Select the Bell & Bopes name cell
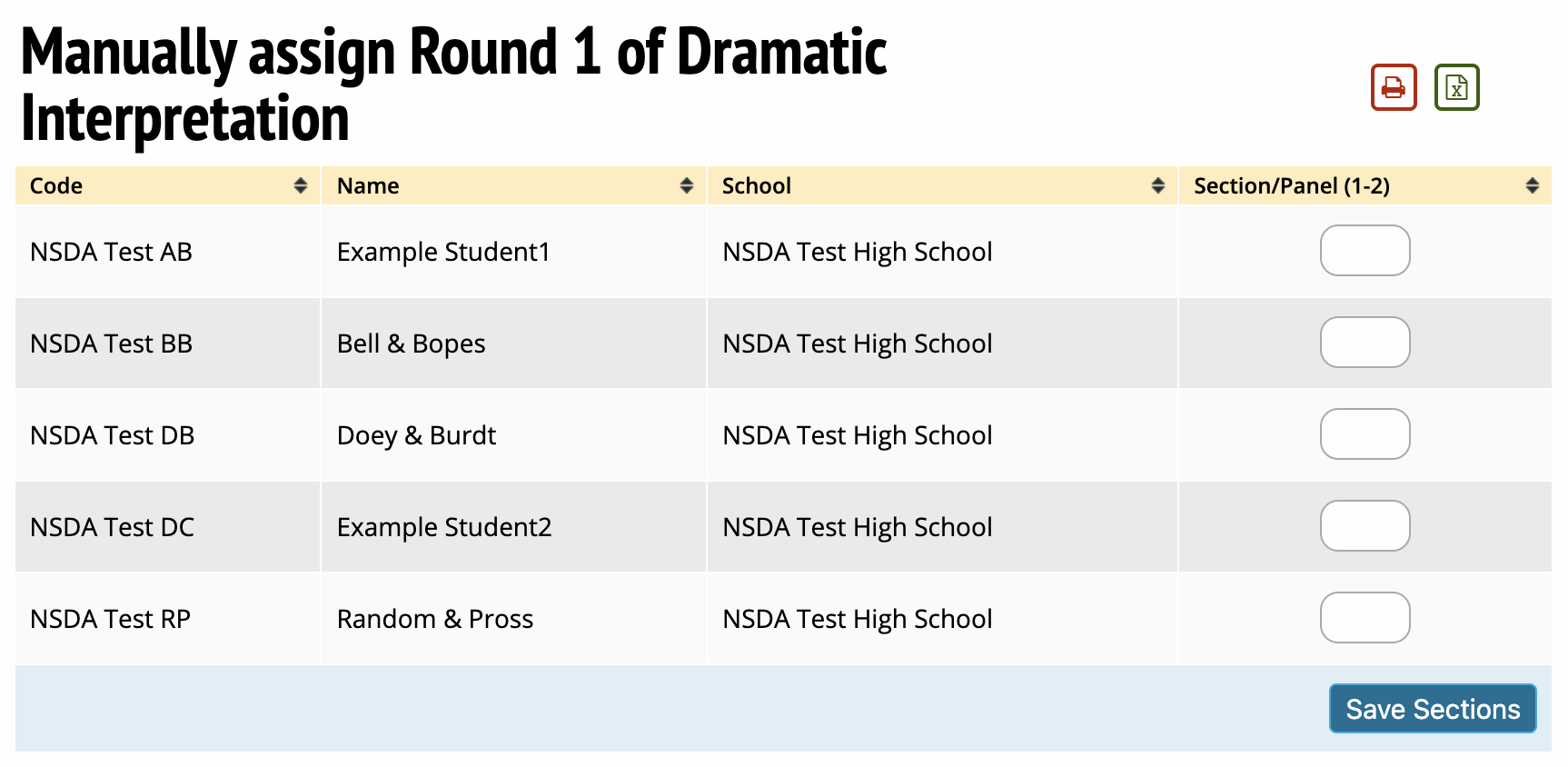Viewport: 1568px width, 767px height. point(411,344)
